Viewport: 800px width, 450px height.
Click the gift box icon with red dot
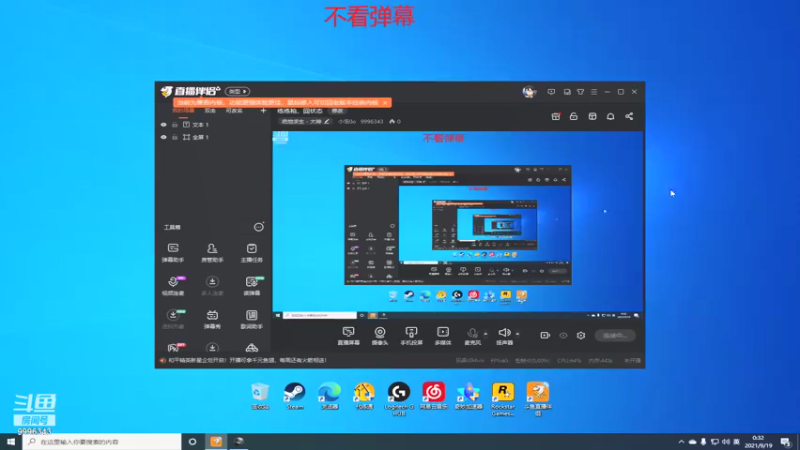point(556,116)
